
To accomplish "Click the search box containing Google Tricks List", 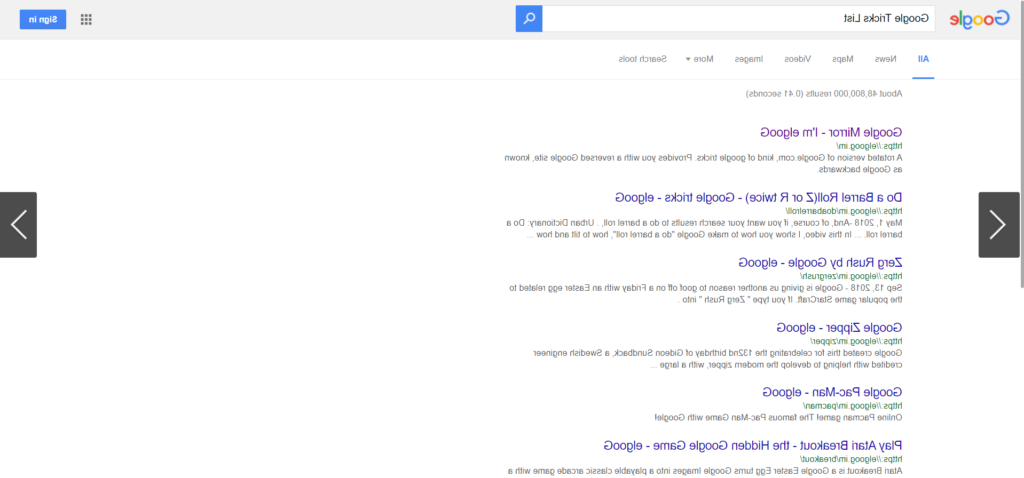I will point(739,18).
